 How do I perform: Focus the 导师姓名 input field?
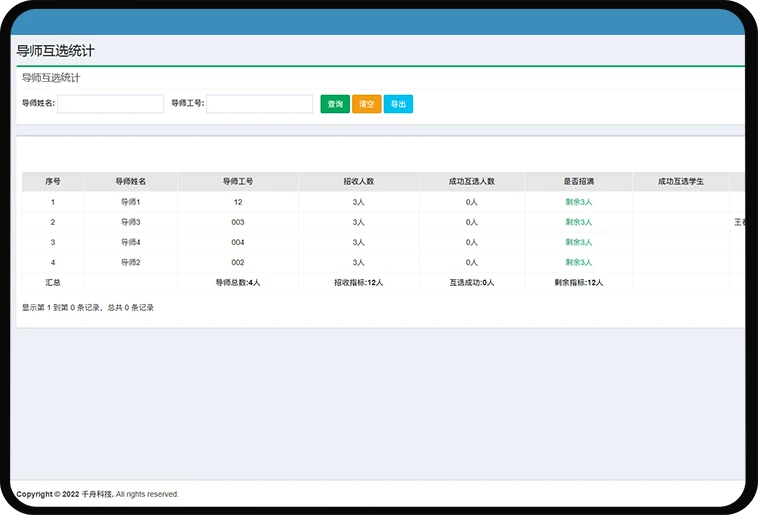(x=110, y=104)
